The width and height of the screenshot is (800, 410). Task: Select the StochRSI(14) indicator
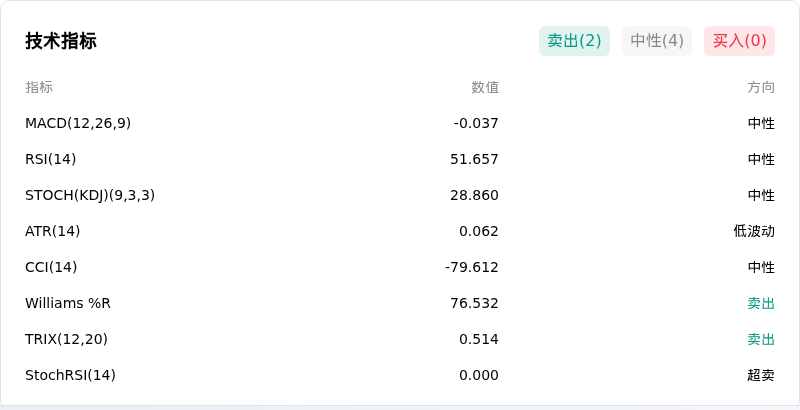pos(70,375)
